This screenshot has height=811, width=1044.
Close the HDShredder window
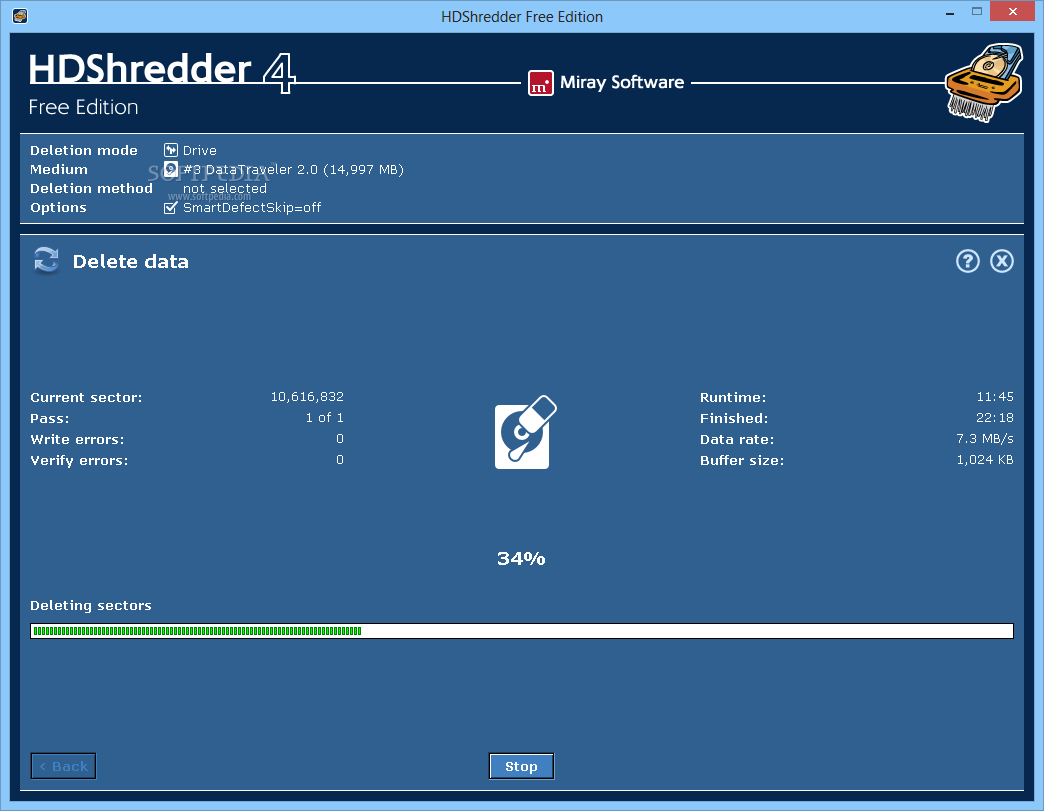(1012, 11)
